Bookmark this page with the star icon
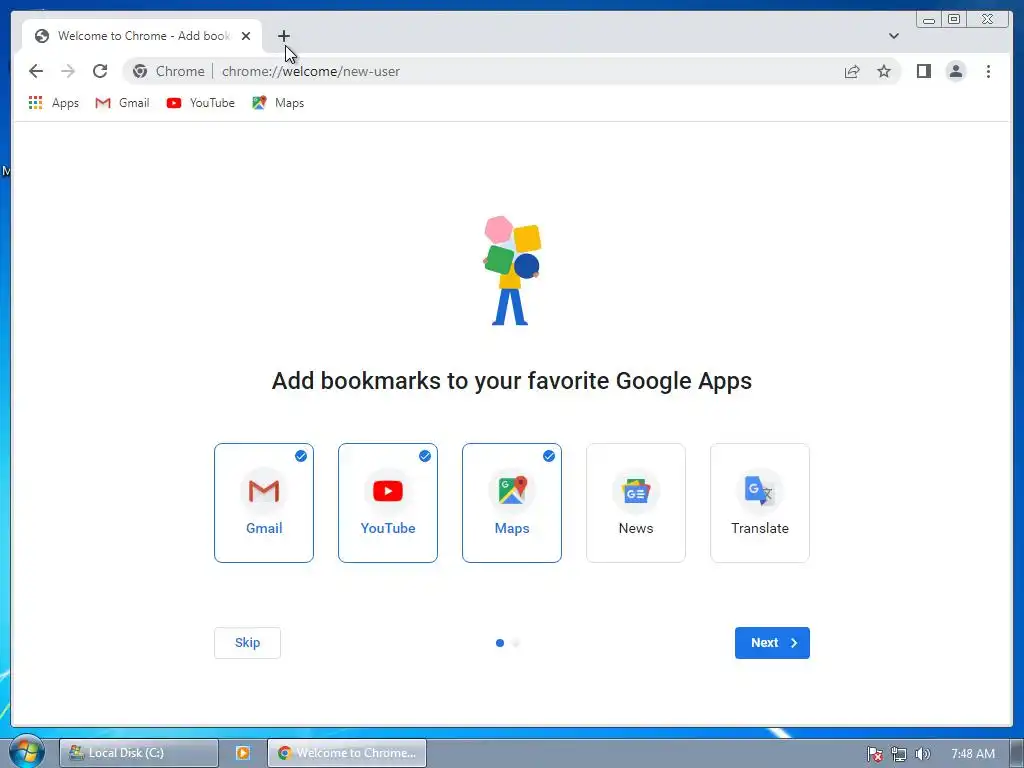 (884, 71)
